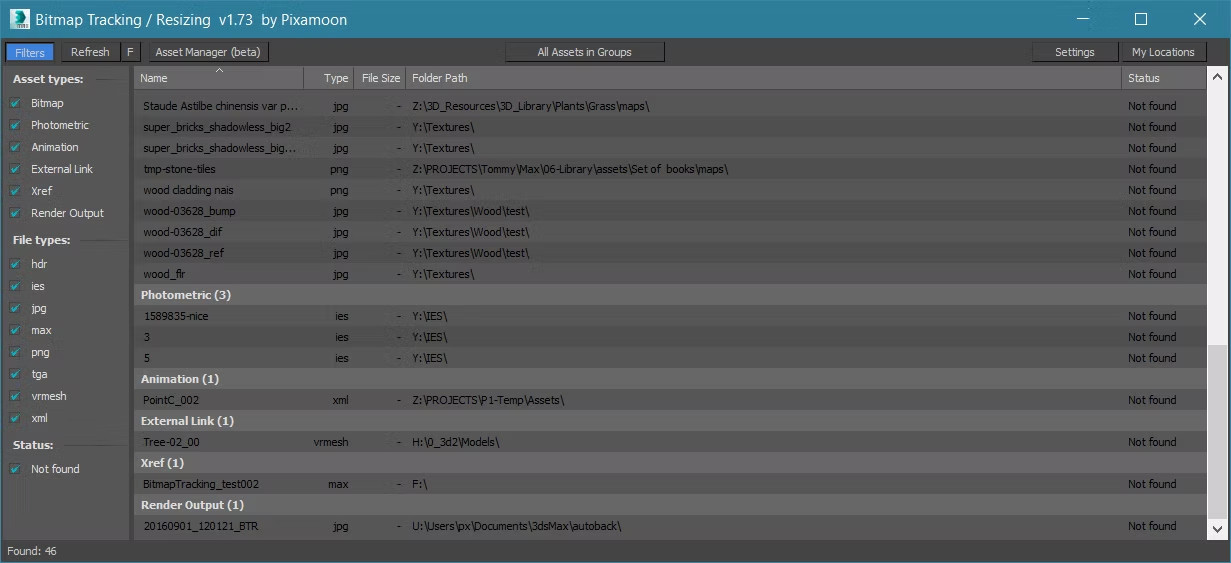The height and width of the screenshot is (563, 1231).
Task: Click the Y:\Textures\Wood\test\ path of wood-03628_bump
Action: point(471,211)
